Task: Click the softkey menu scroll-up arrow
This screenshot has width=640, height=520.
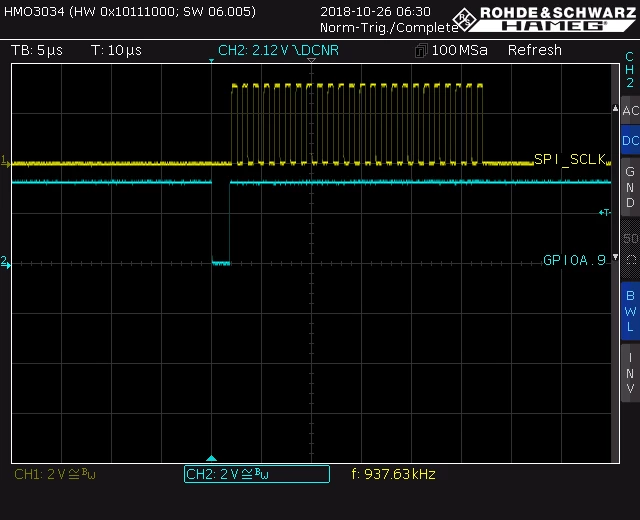Action: pos(615,109)
